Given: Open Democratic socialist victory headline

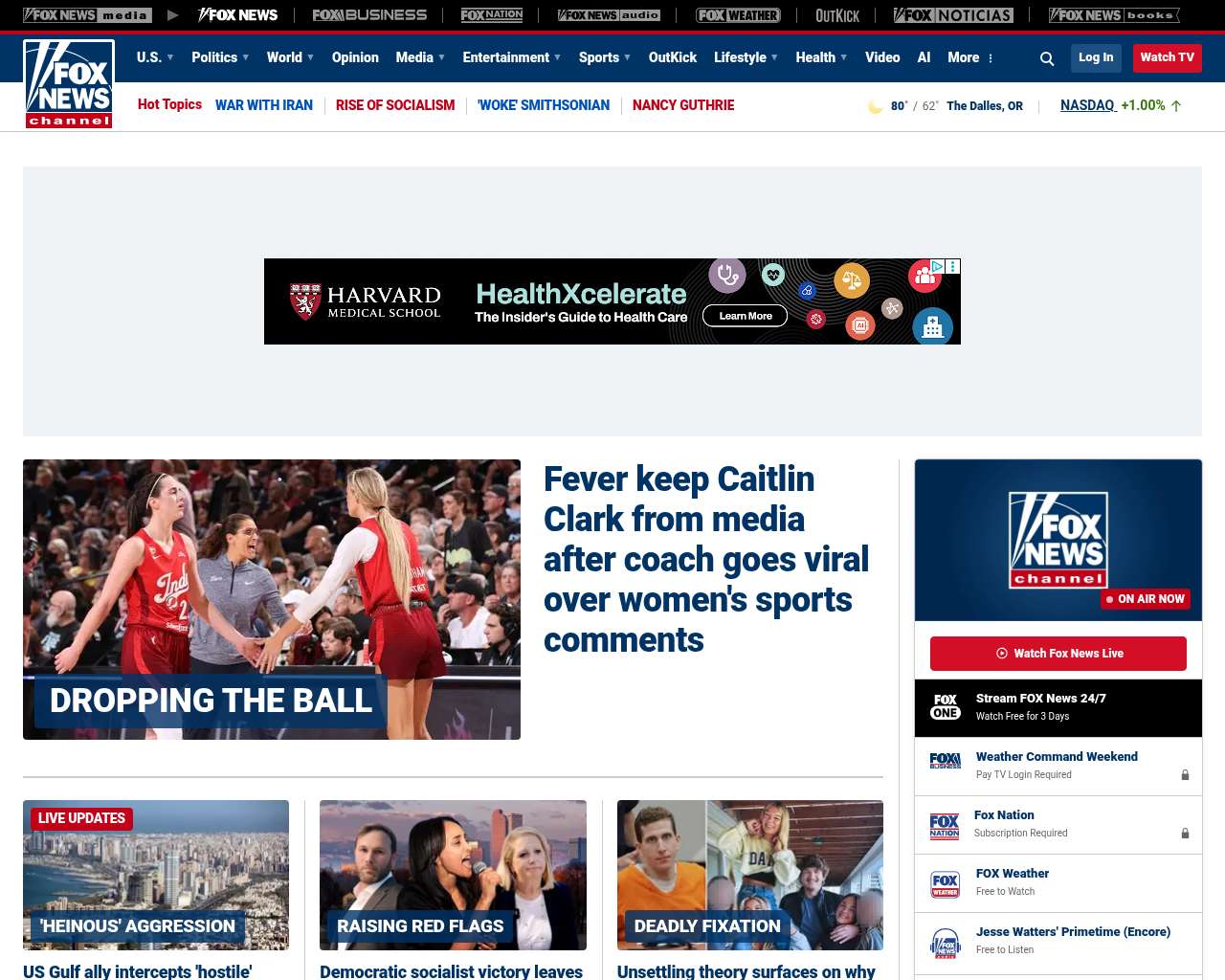Looking at the screenshot, I should point(451,971).
